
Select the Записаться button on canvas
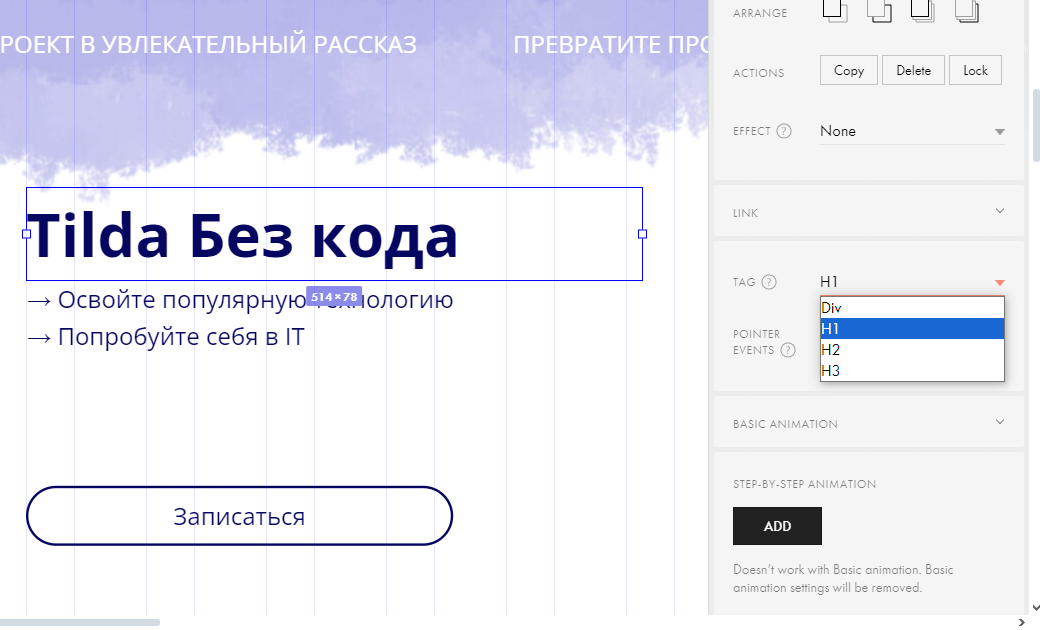pyautogui.click(x=240, y=516)
